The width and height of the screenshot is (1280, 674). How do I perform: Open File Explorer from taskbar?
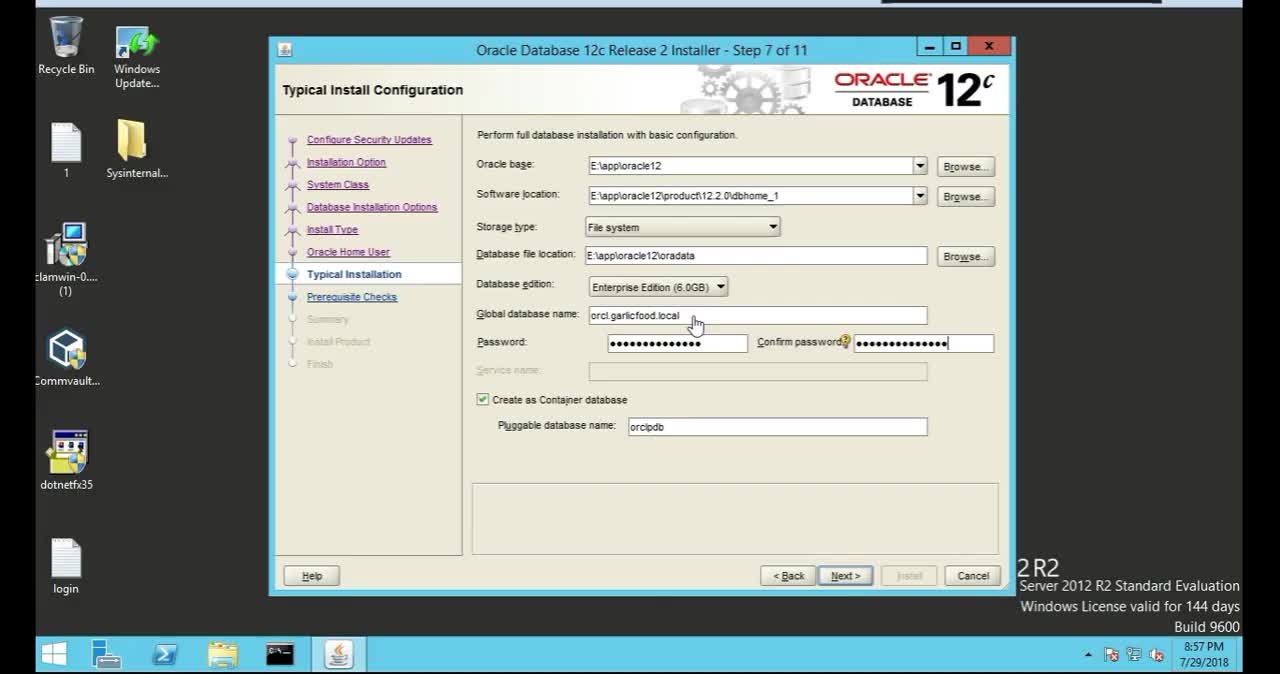tap(223, 654)
